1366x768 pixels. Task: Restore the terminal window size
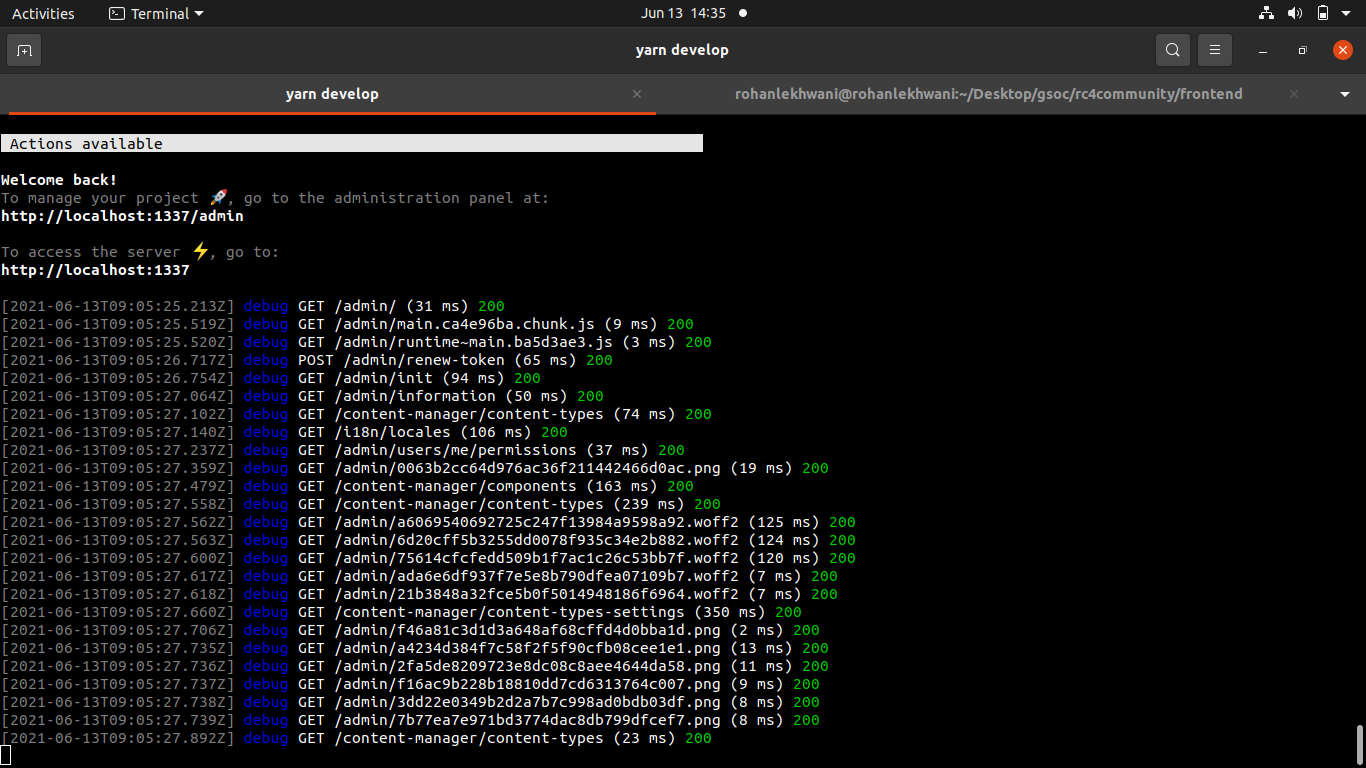pyautogui.click(x=1302, y=50)
